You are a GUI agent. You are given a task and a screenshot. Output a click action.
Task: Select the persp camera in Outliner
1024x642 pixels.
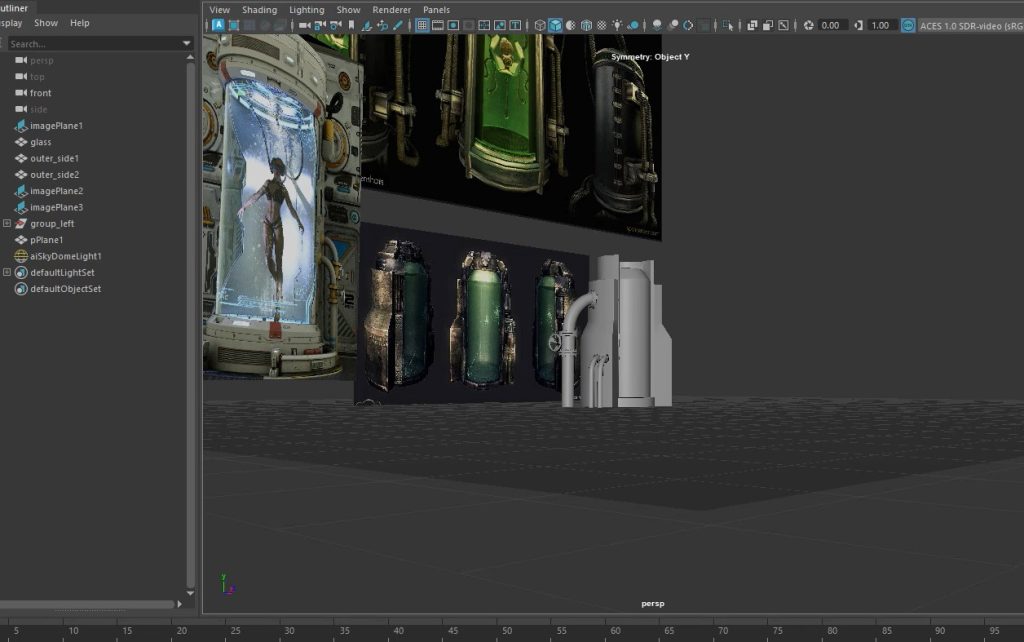coord(41,60)
